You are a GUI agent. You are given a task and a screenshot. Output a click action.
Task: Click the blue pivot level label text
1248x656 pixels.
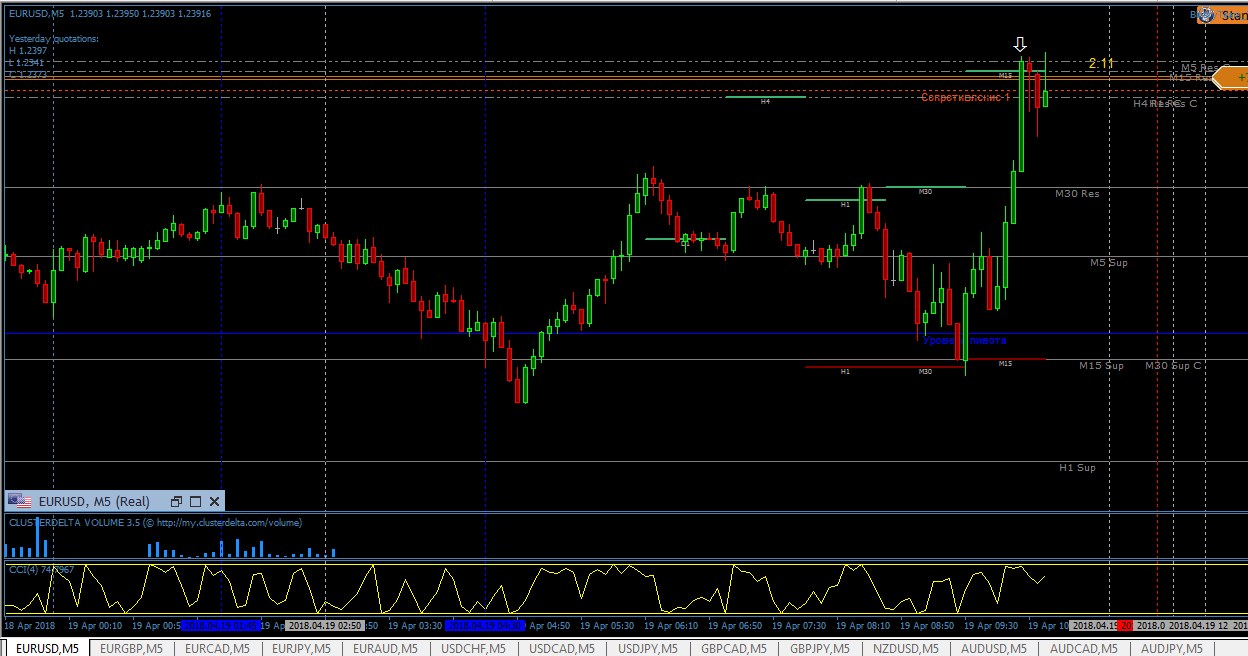click(964, 340)
